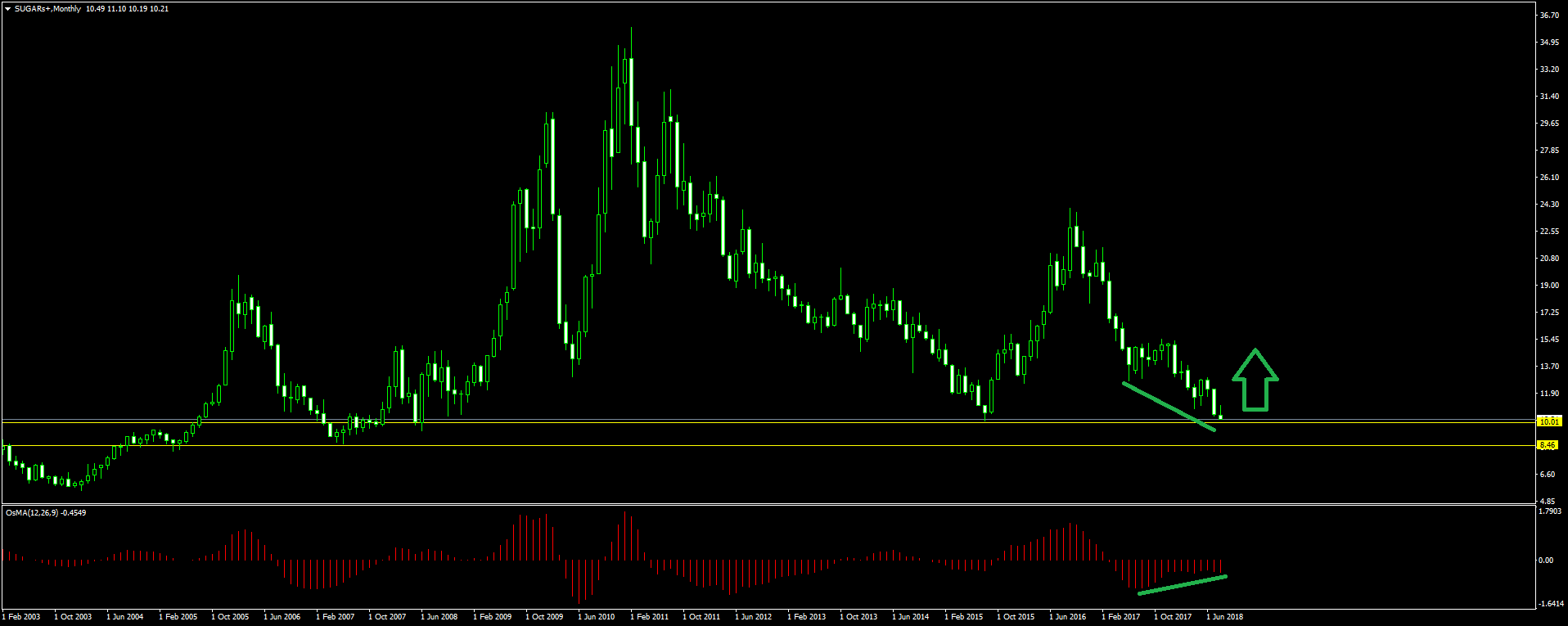Click the yellow 8.46 price tag
The image size is (1568, 626).
tap(1548, 446)
